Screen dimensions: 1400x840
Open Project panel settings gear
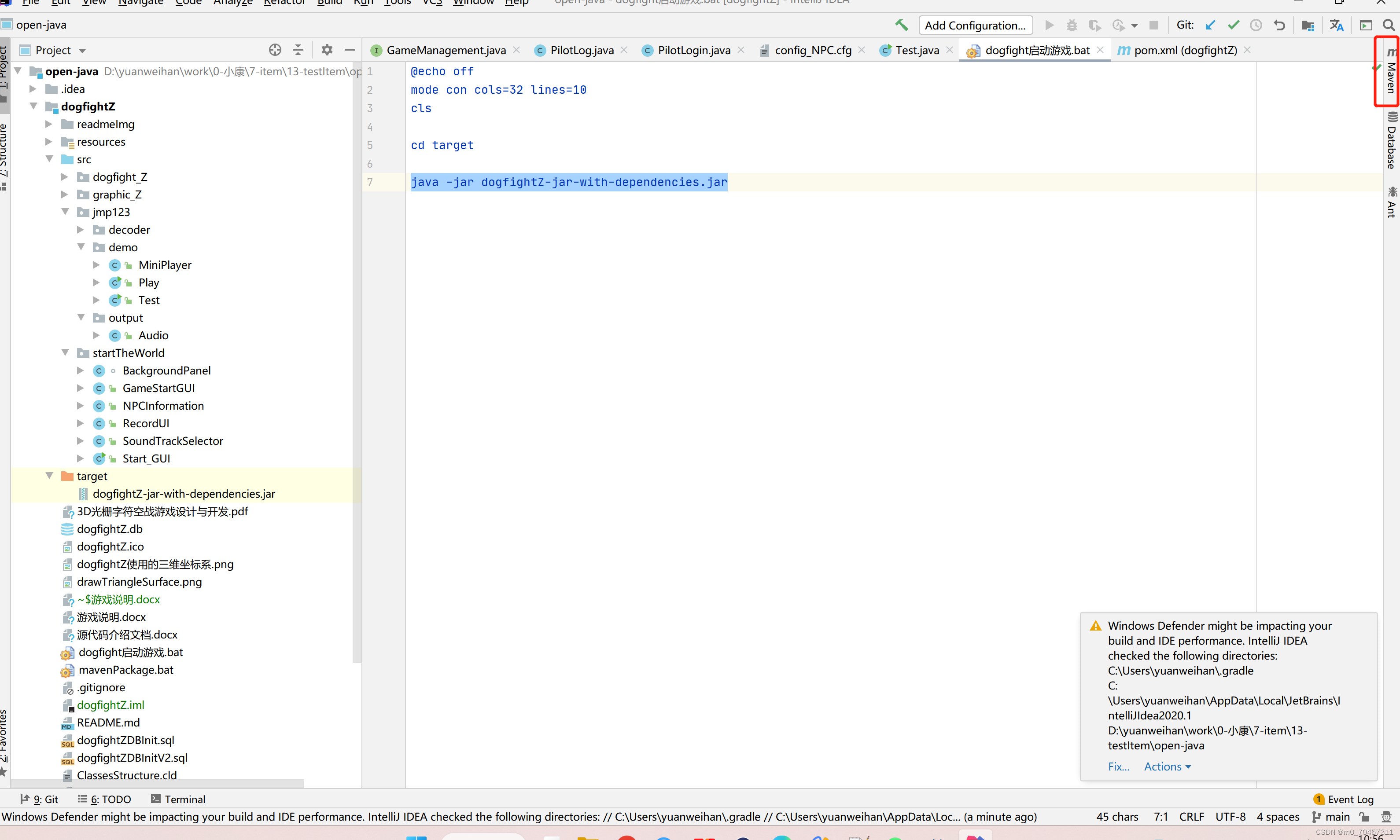(327, 50)
